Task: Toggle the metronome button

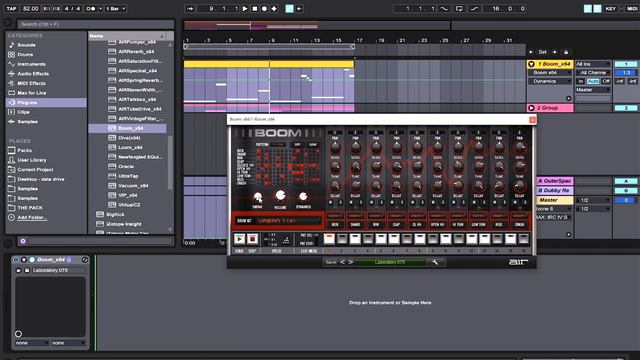Action: pos(91,8)
